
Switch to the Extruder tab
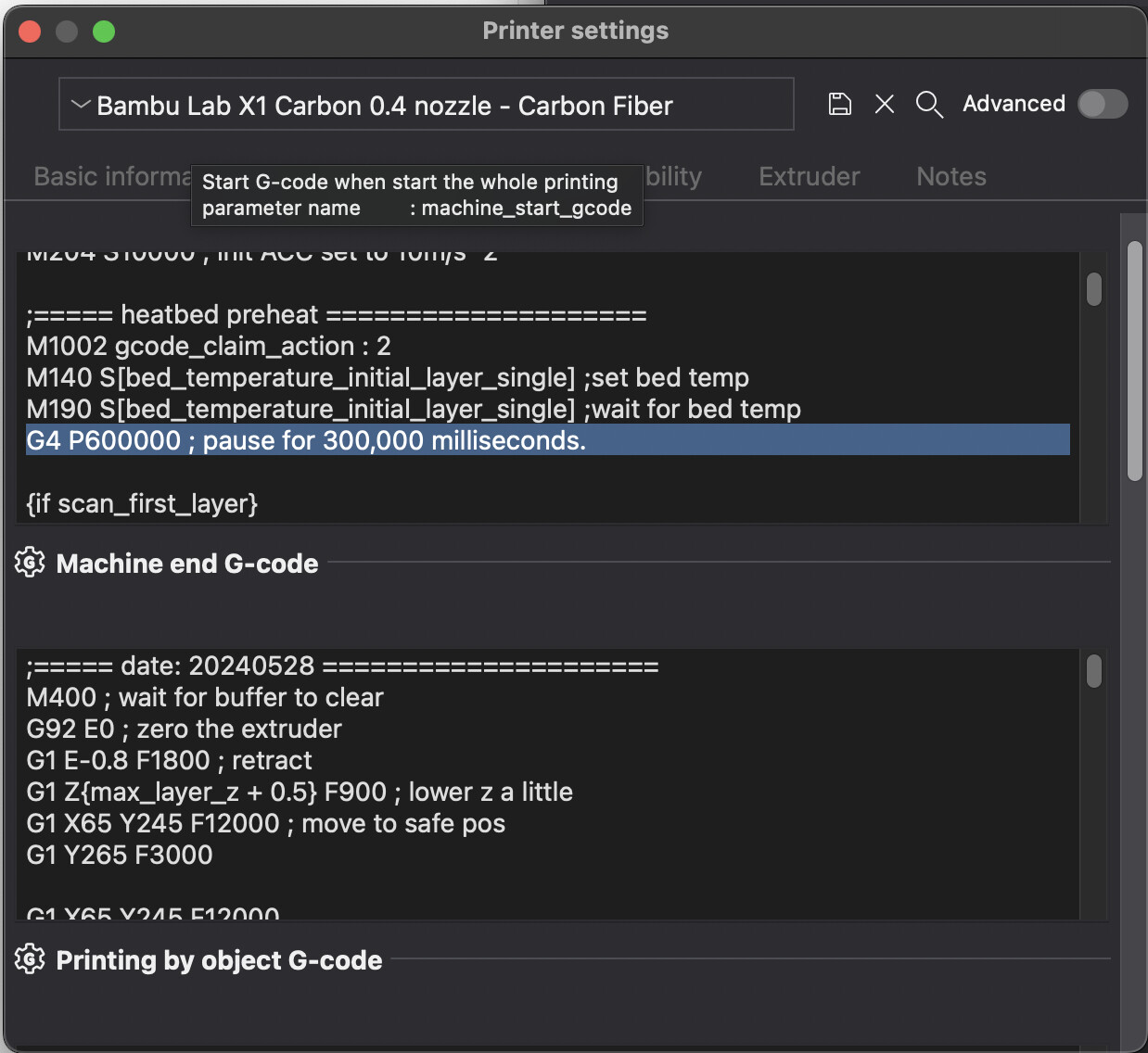pos(809,176)
